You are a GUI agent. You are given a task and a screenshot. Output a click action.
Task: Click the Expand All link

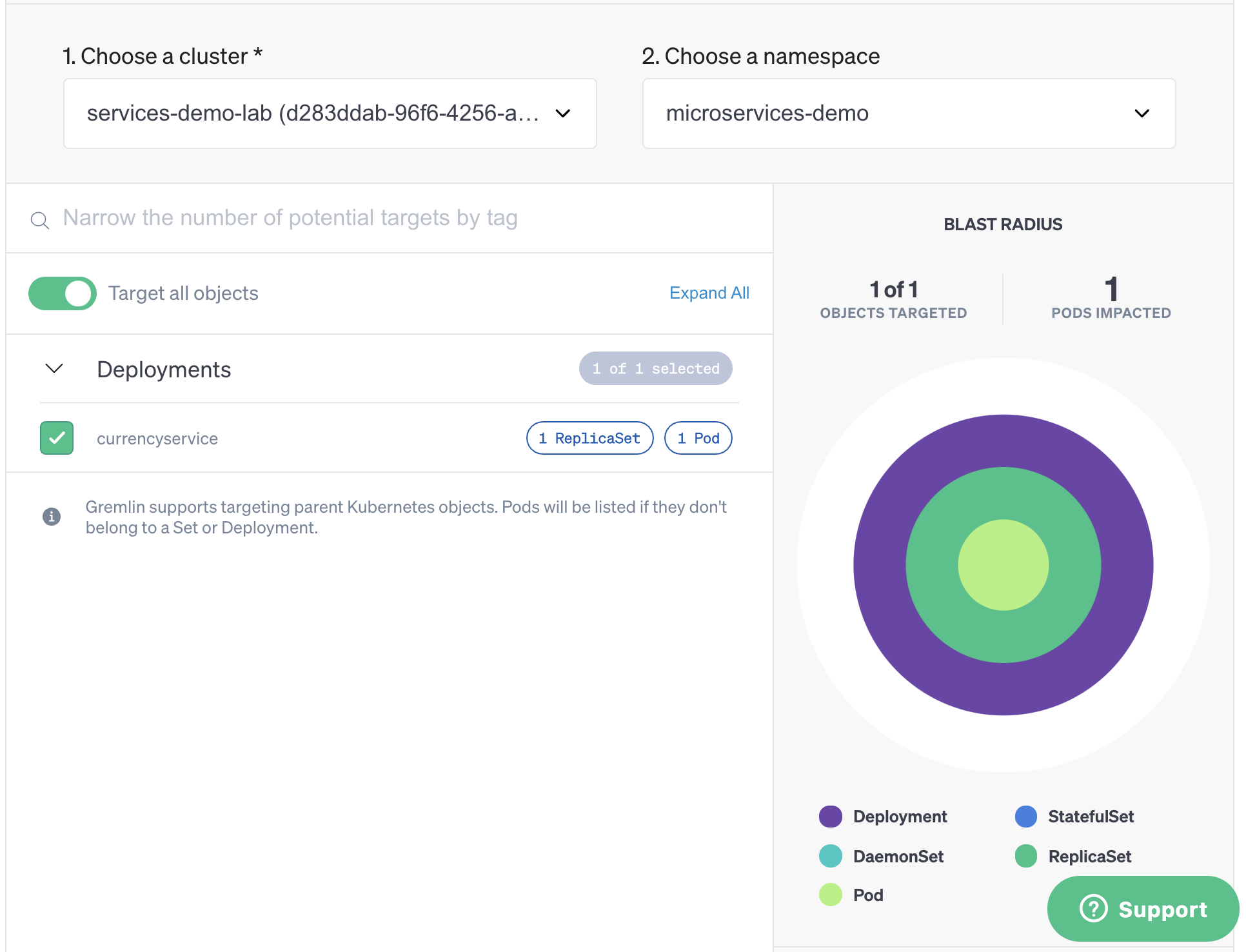[x=709, y=293]
